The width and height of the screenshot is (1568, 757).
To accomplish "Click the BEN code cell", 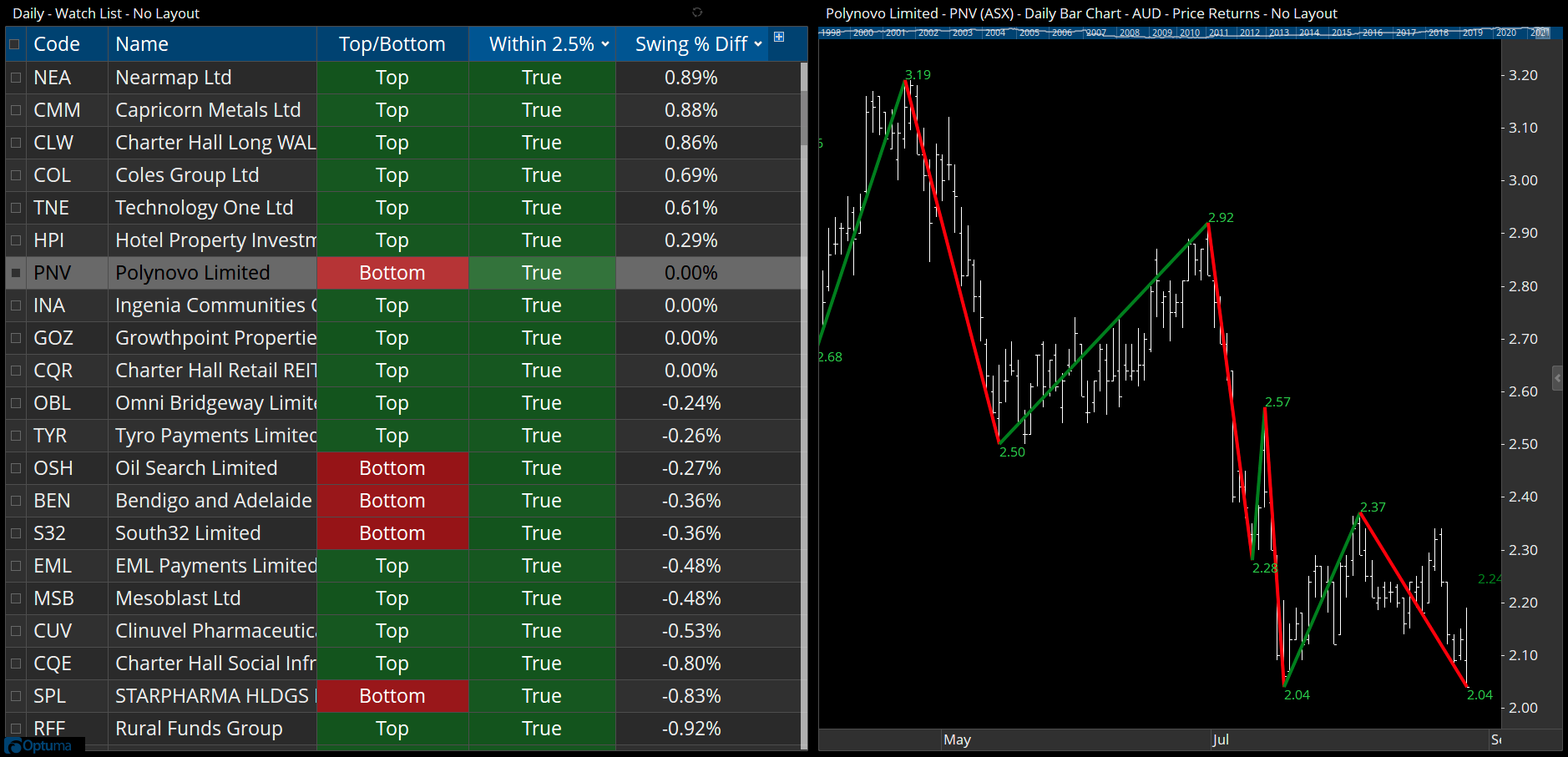I will coord(67,501).
